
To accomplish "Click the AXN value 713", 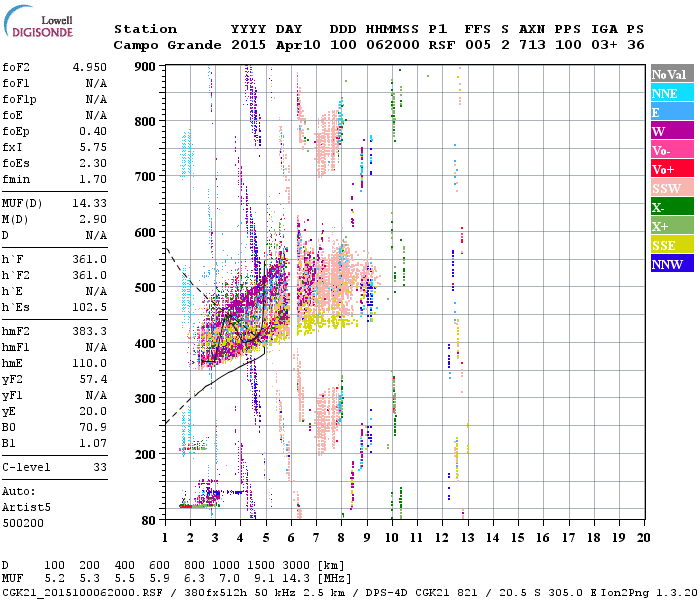I will click(532, 45).
